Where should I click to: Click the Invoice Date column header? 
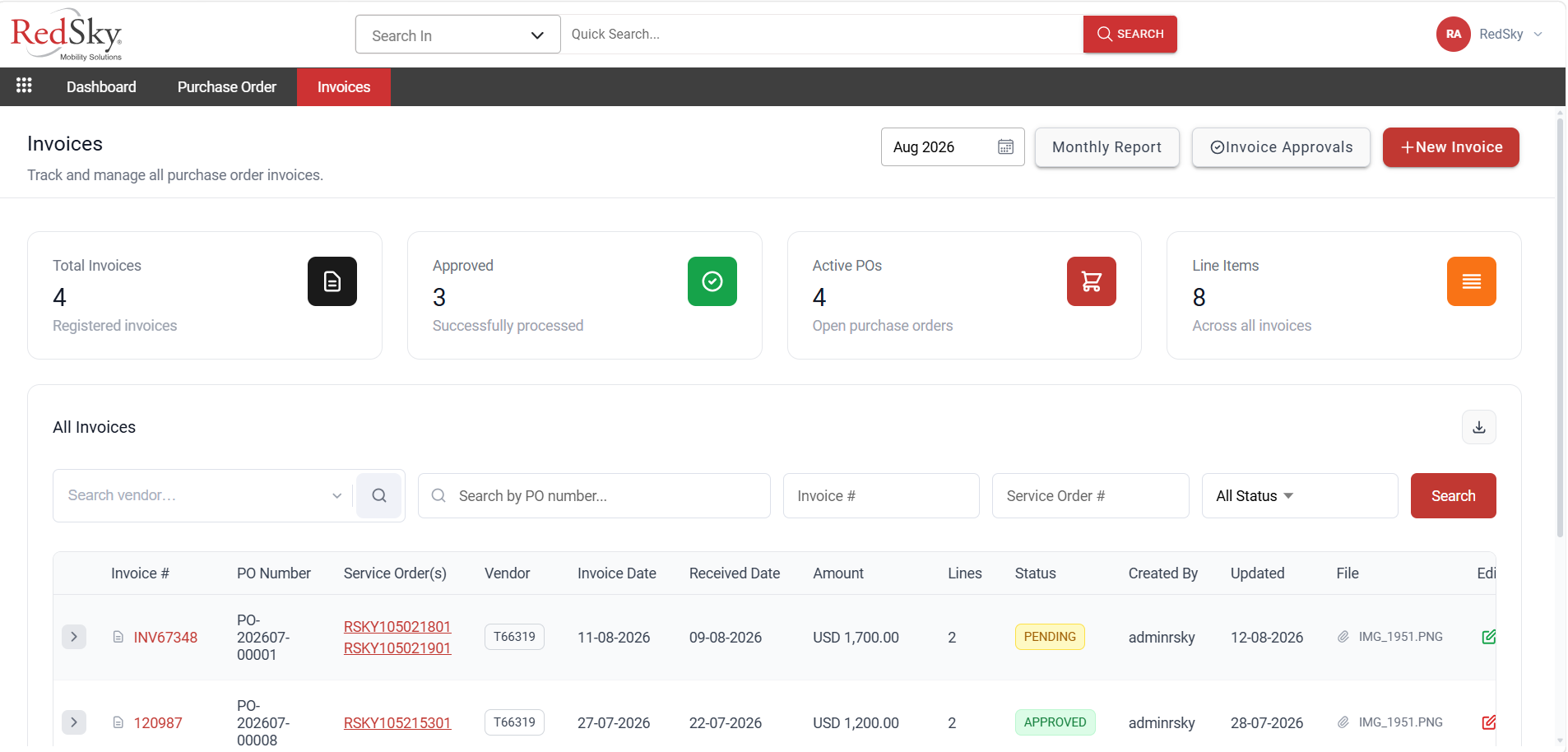[617, 573]
